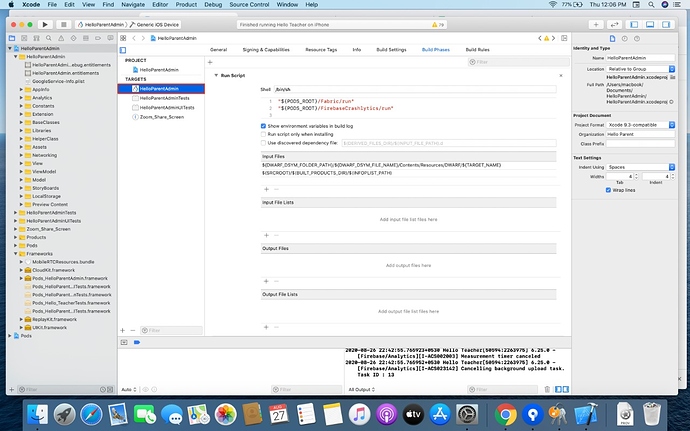Viewport: 690px width, 431px height.
Task: Collapse the Run Script section
Action: 216,76
